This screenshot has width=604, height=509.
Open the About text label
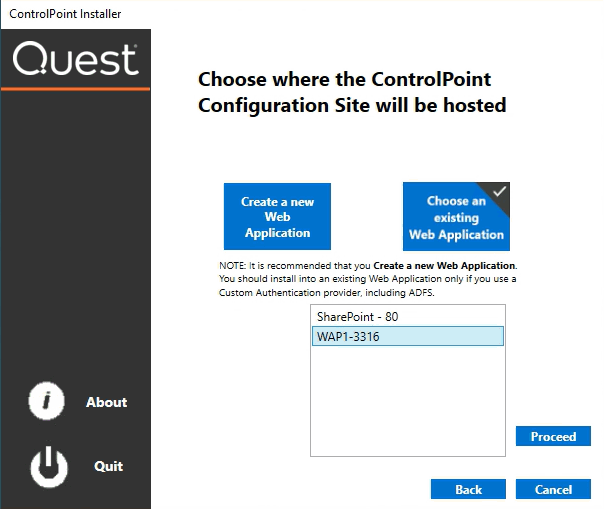tap(106, 402)
